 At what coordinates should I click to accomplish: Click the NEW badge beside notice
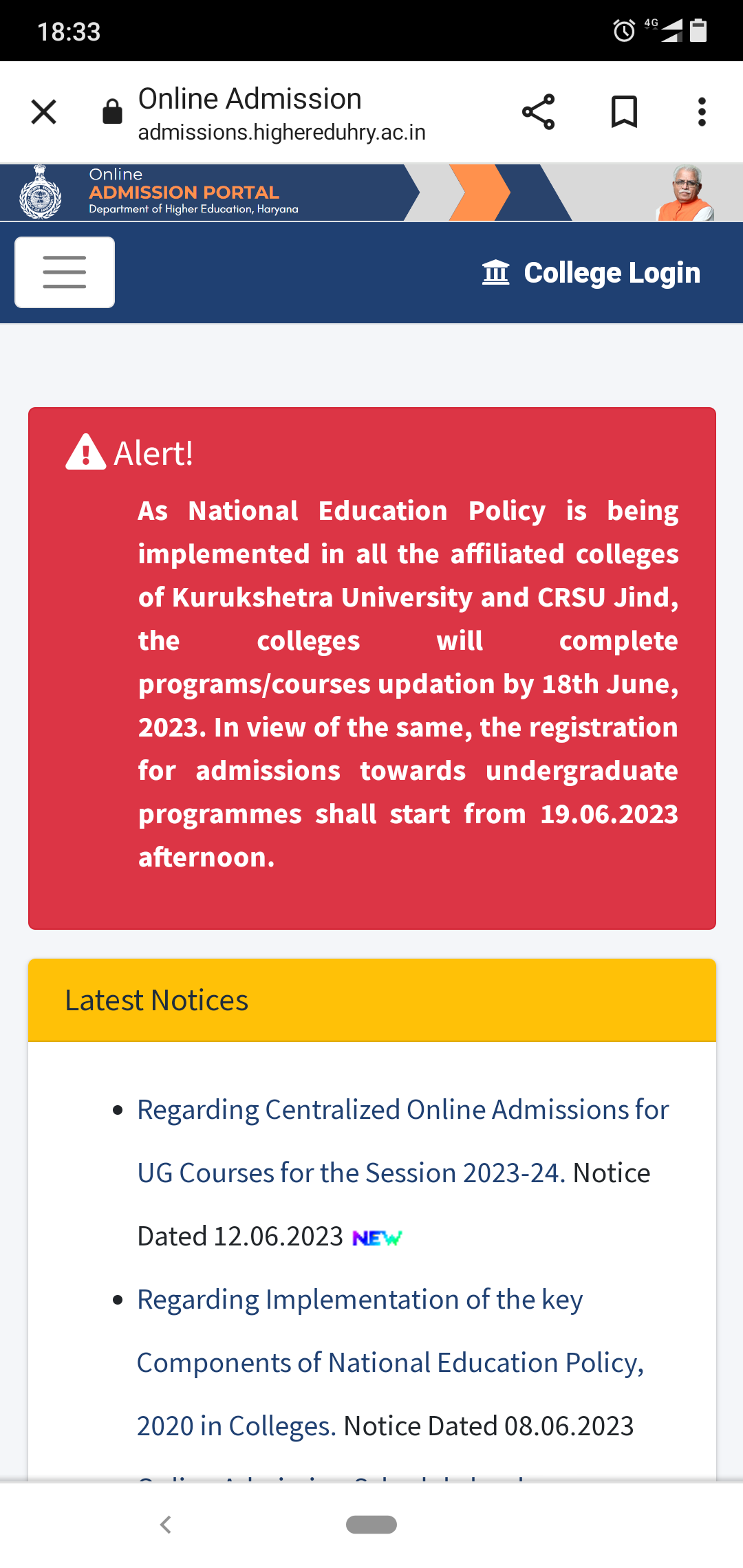click(377, 1238)
